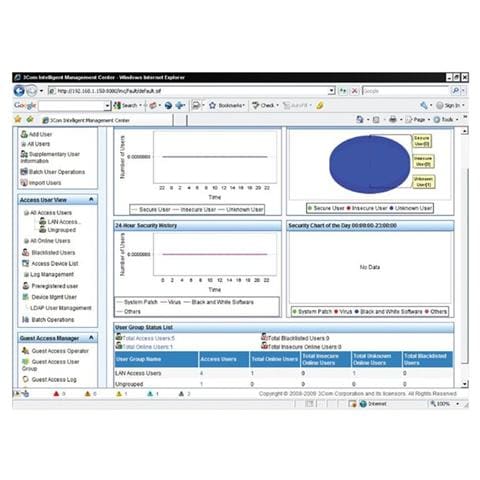Click the Total Access Users link
The image size is (480, 480).
pos(148,338)
